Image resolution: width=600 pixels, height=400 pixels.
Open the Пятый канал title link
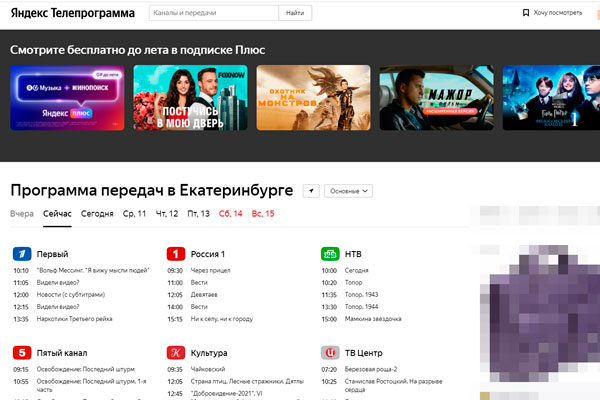(62, 353)
